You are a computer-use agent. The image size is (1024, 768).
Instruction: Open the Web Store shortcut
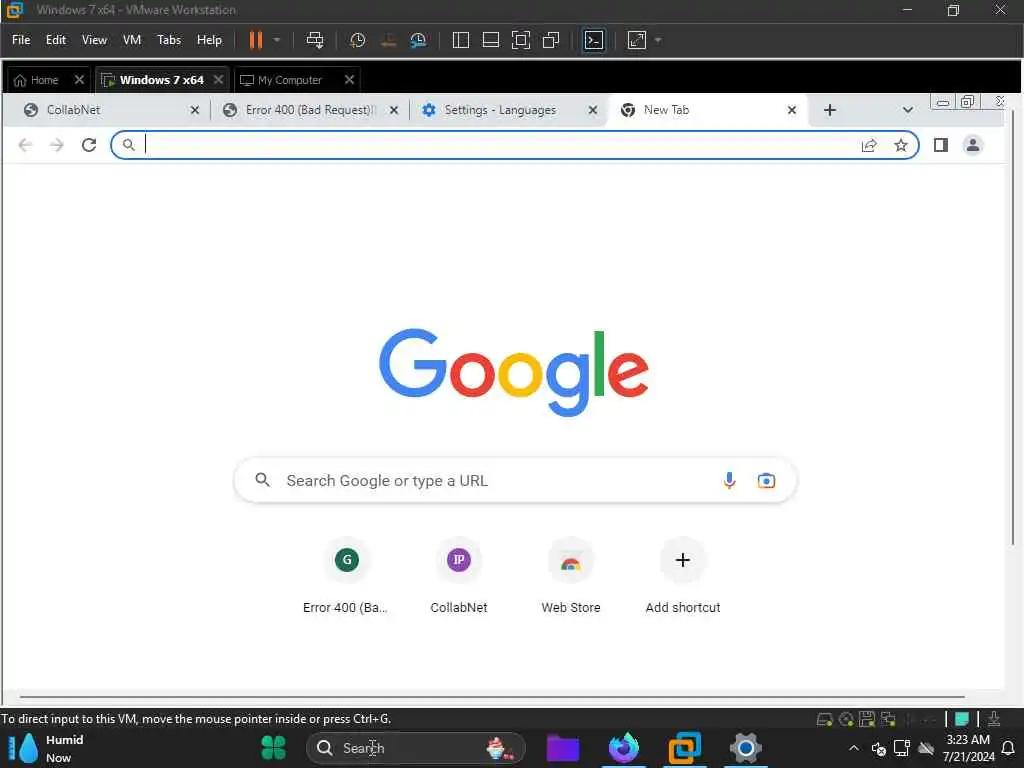[571, 577]
